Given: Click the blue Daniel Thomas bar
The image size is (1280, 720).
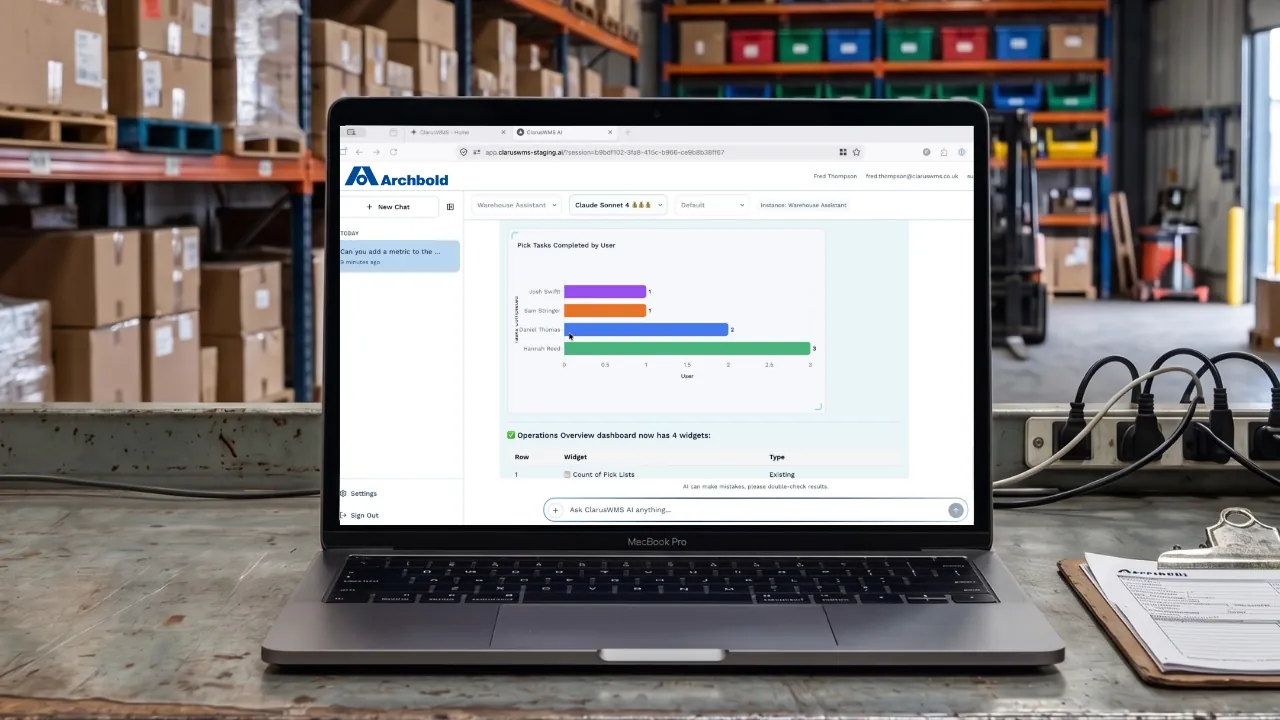Looking at the screenshot, I should point(646,329).
